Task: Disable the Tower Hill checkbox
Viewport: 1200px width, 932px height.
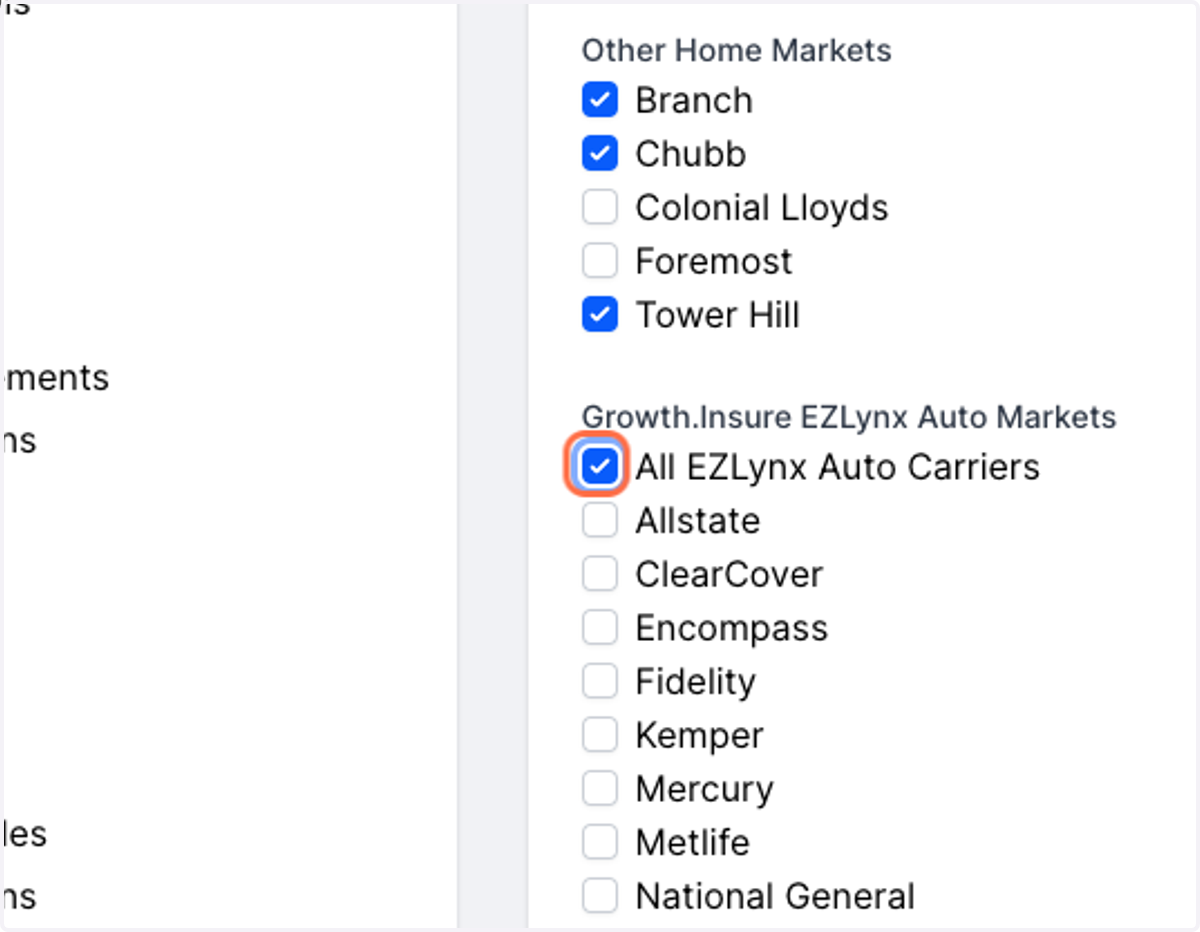Action: [x=600, y=315]
